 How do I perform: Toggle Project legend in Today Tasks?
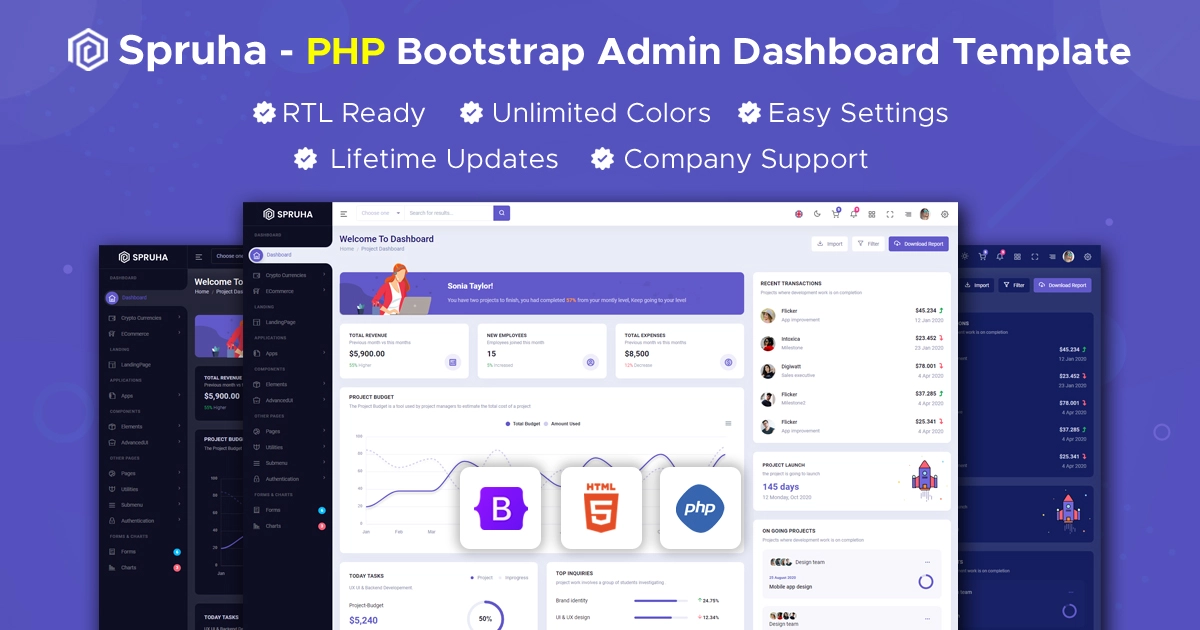(482, 578)
